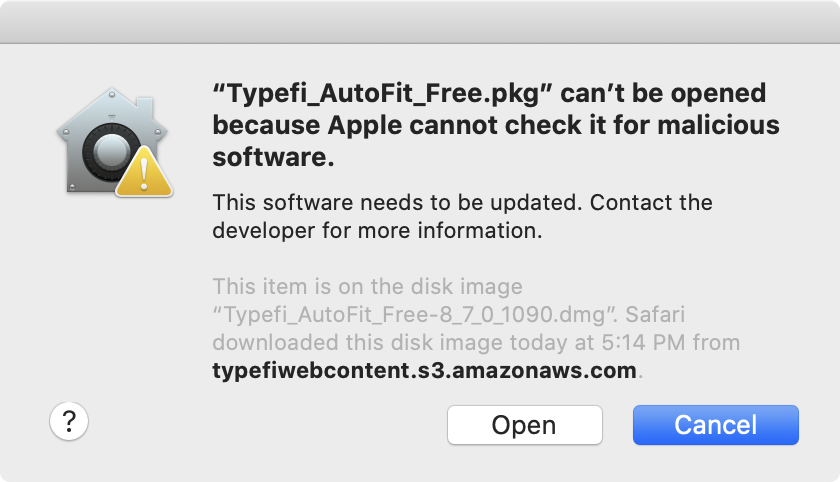Viewport: 840px width, 482px height.
Task: Click "This software needs to be updated" sentence
Action: pos(397,202)
